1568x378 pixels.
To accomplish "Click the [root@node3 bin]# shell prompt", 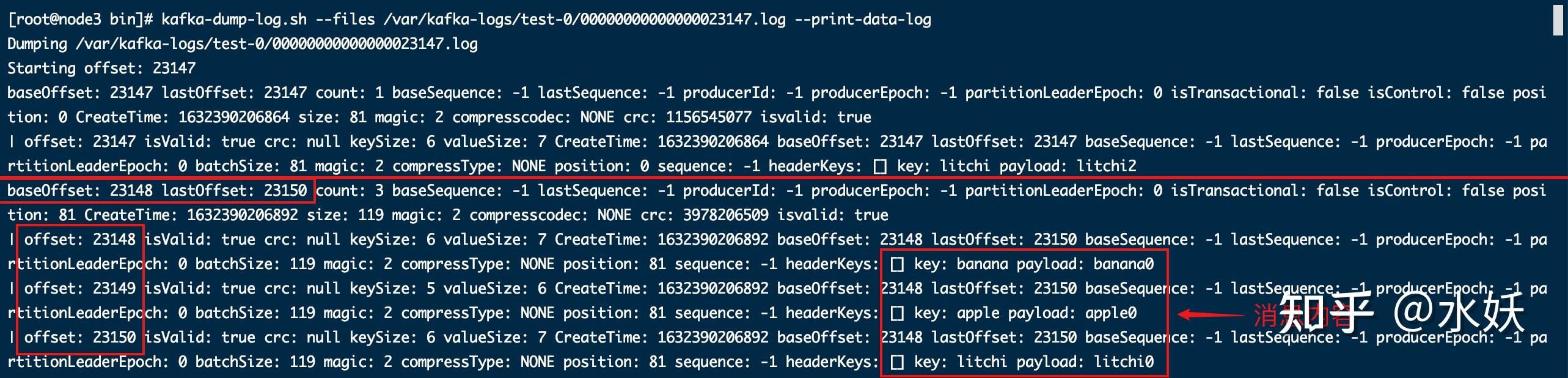I will 80,20.
